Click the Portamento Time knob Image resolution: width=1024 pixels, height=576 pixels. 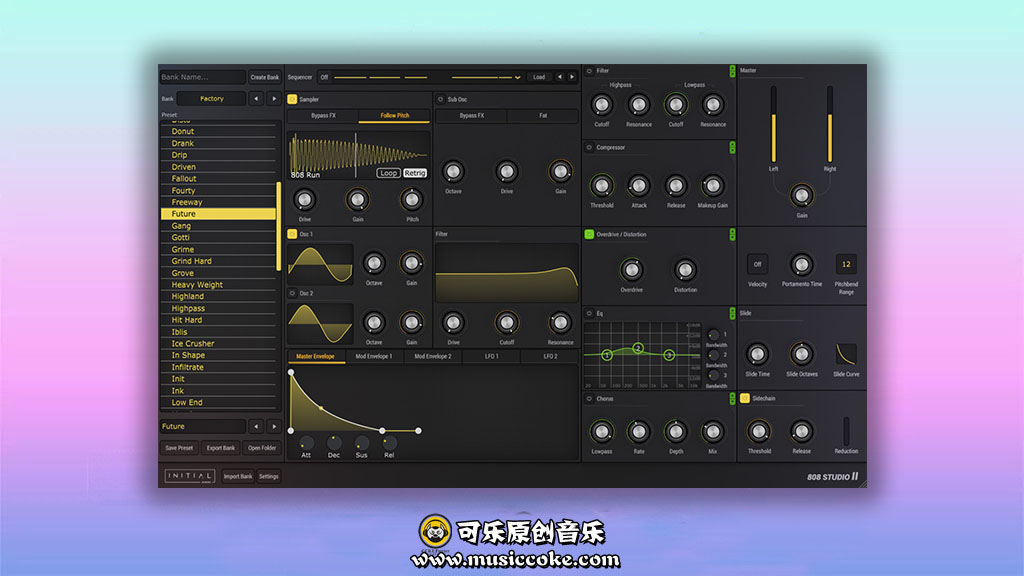tap(801, 264)
